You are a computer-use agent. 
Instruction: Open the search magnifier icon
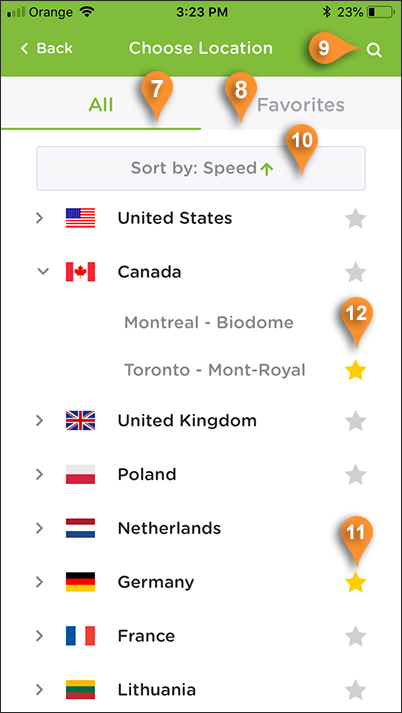point(374,50)
